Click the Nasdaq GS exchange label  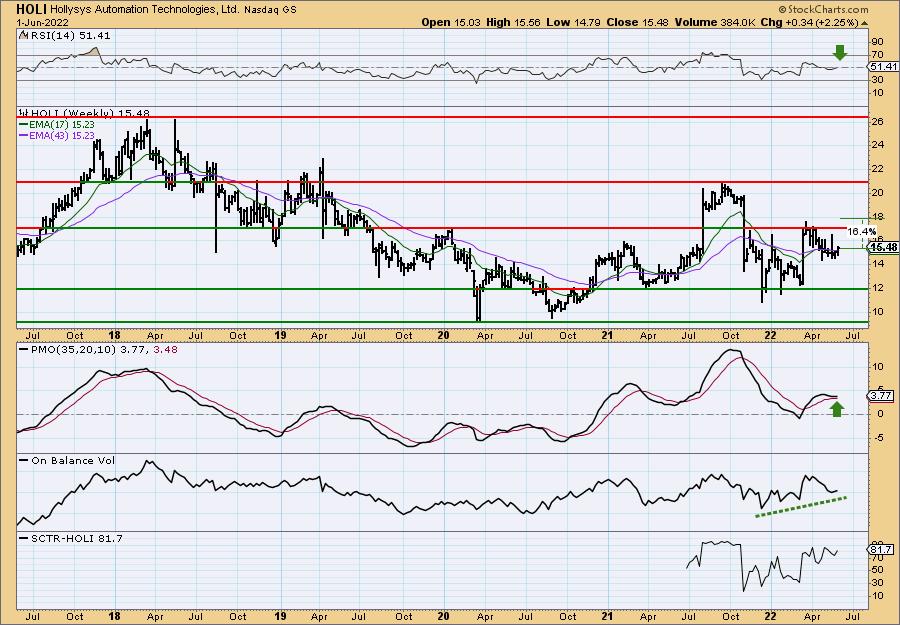point(270,10)
